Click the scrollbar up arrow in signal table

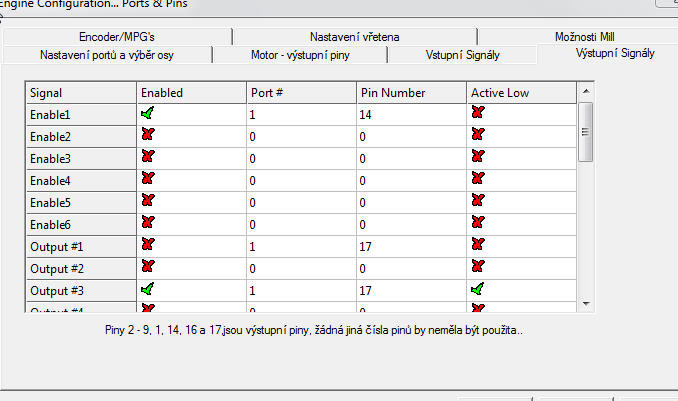[585, 92]
